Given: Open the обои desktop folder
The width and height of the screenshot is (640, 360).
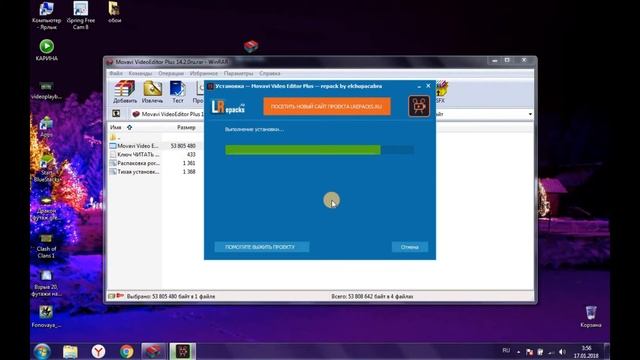Looking at the screenshot, I should 114,12.
